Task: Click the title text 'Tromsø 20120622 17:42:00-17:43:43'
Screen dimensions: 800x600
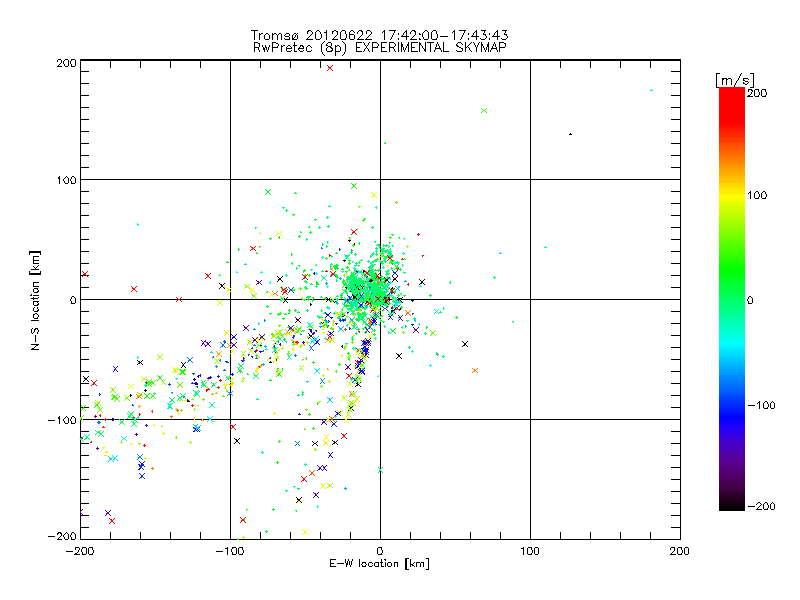Action: pos(379,35)
